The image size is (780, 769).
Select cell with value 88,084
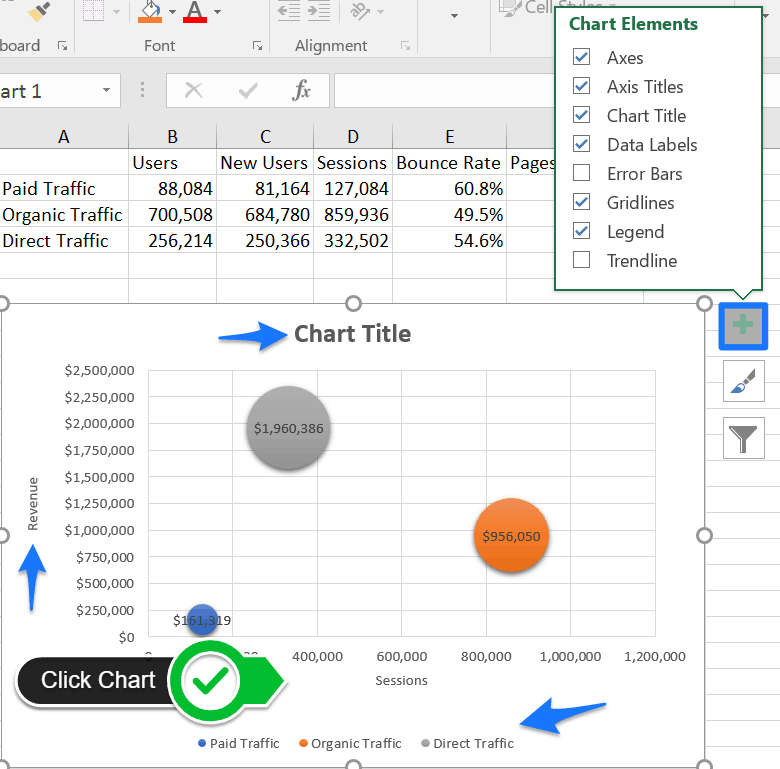point(173,189)
